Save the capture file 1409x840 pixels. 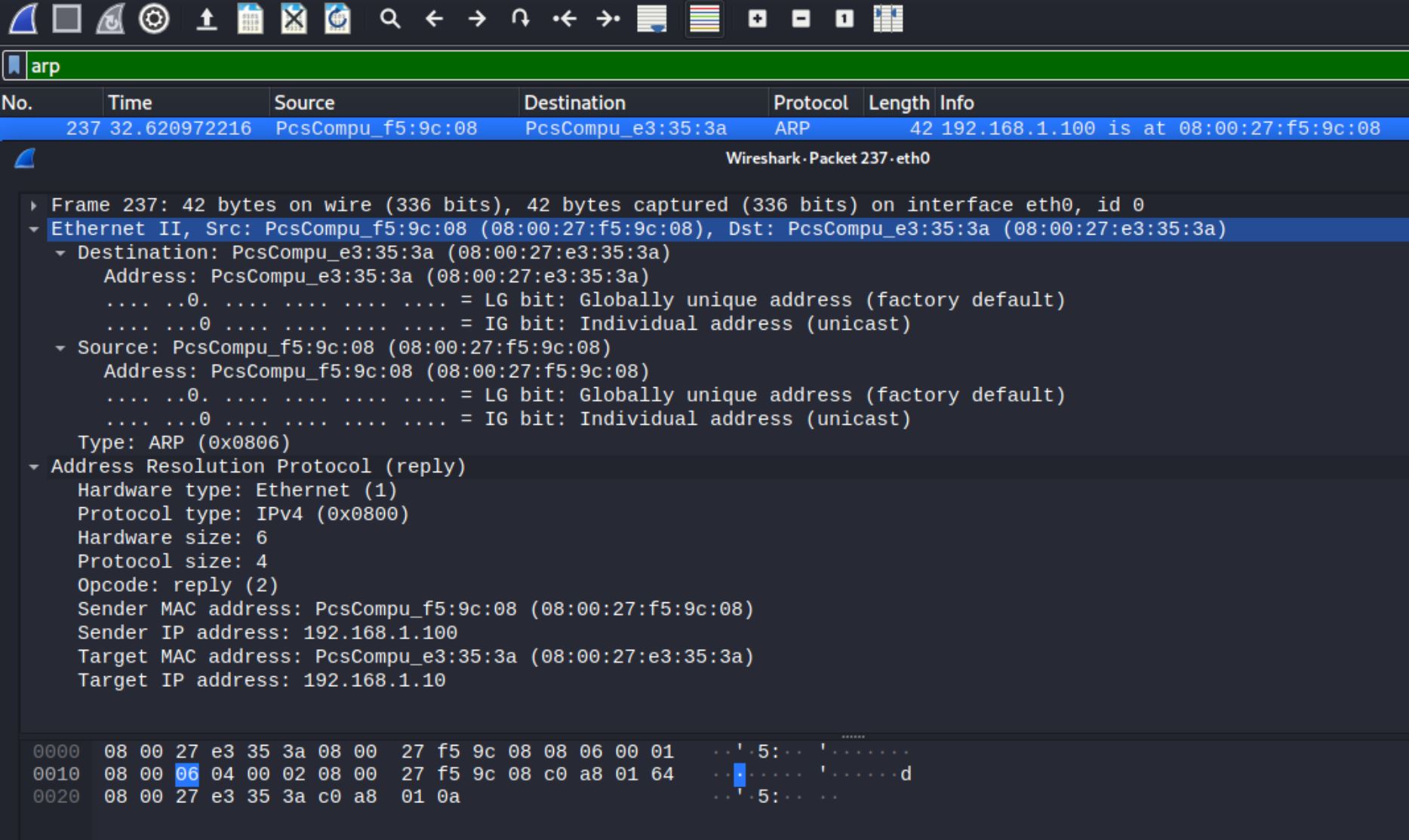(x=250, y=19)
